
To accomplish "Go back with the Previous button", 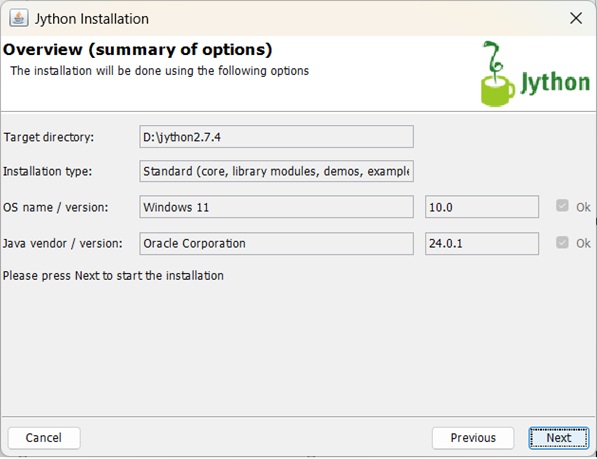I will click(x=473, y=438).
